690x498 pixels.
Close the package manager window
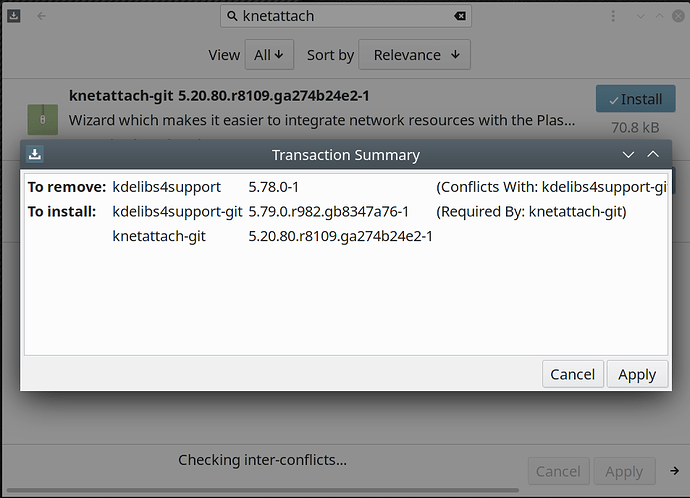[x=678, y=16]
